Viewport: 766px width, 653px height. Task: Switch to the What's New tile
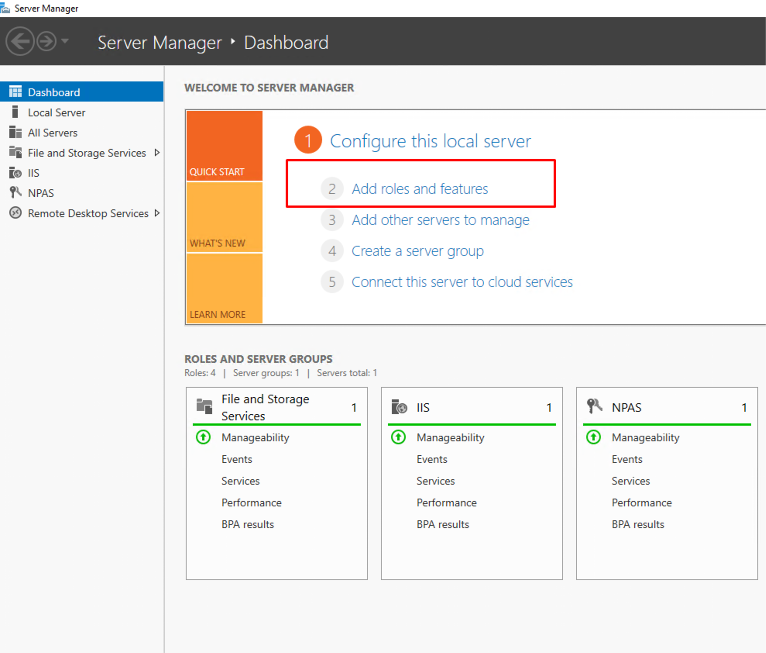coord(225,217)
